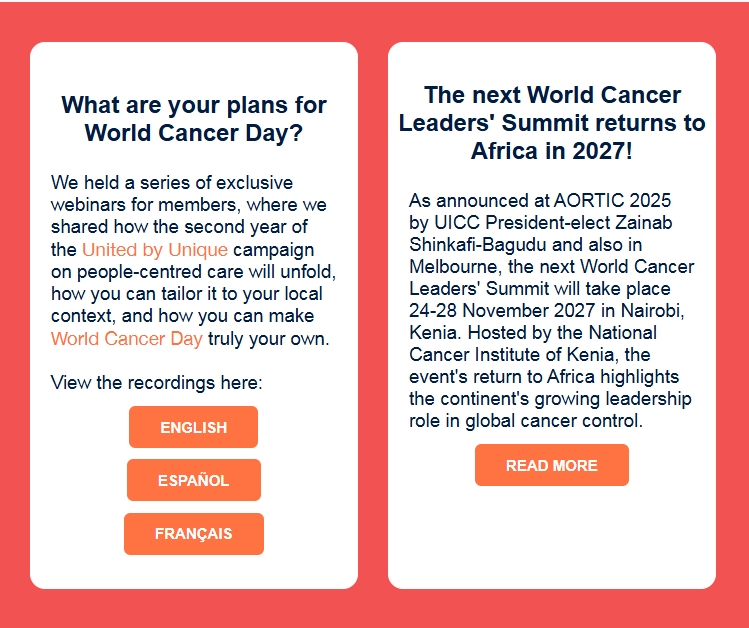Click the exclusive webinars paragraph's first line
This screenshot has height=628, width=749.
pos(172,183)
